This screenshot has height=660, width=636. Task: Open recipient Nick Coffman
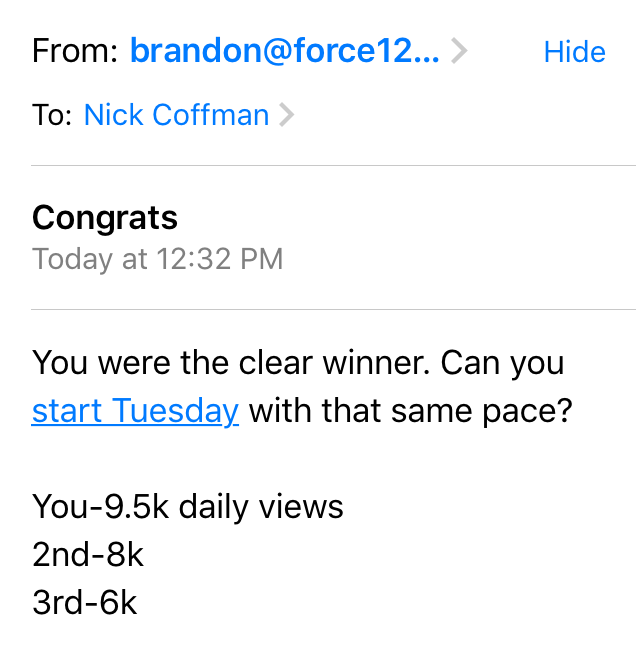pos(176,115)
